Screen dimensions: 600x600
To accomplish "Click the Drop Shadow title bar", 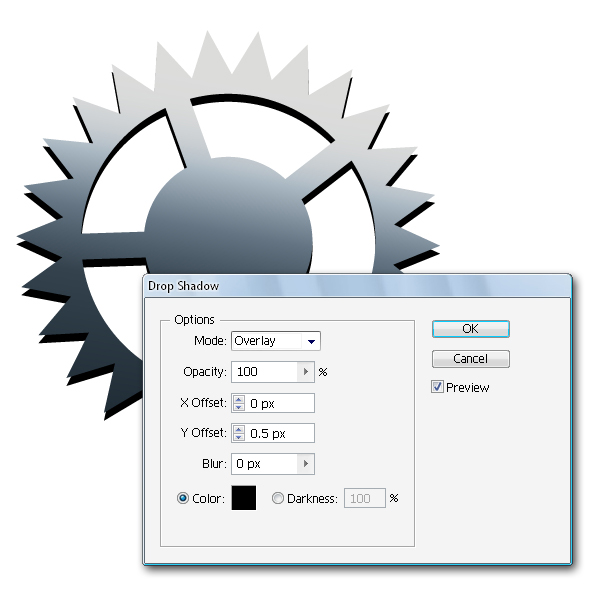I will [357, 286].
